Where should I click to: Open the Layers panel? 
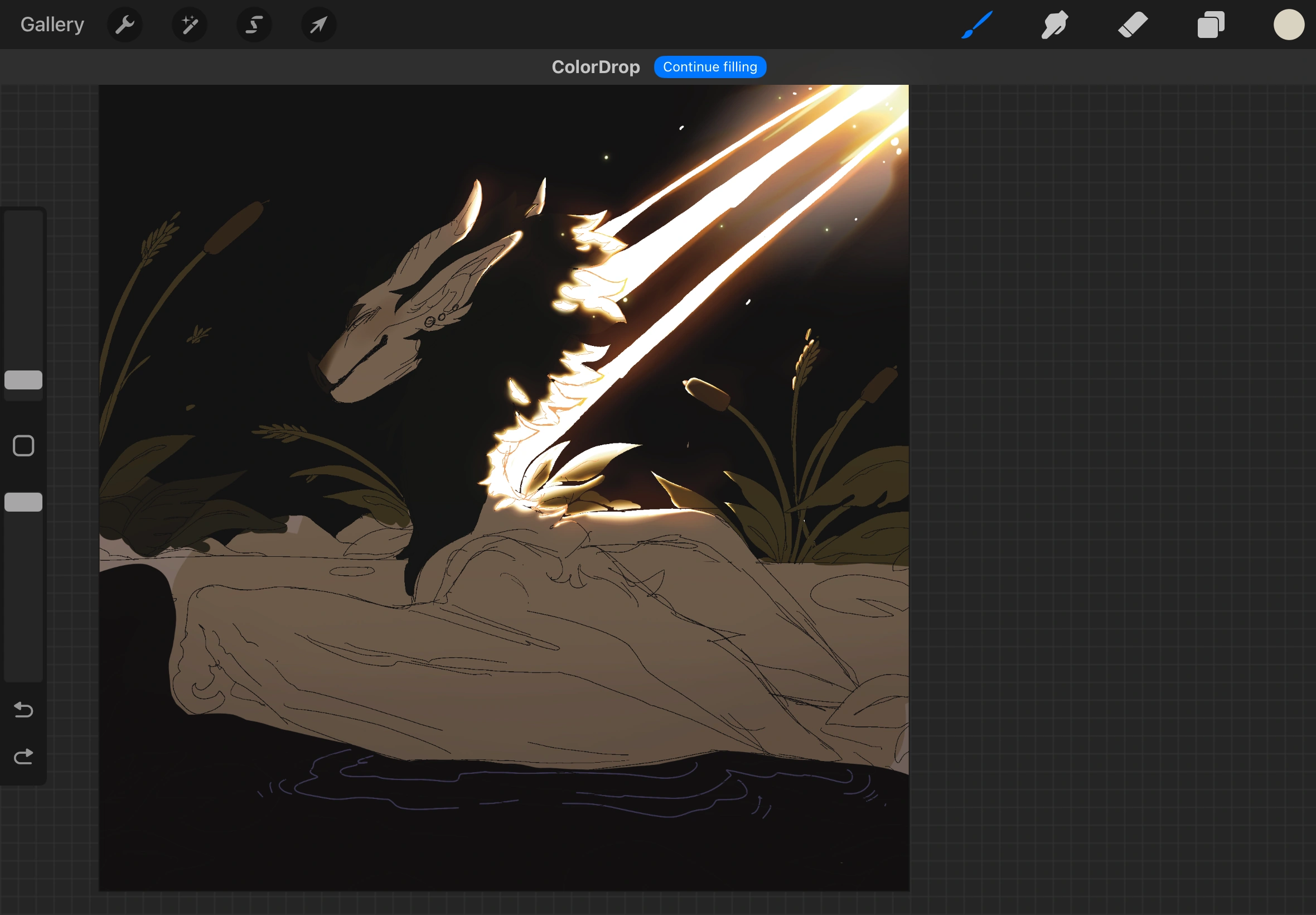point(1210,25)
